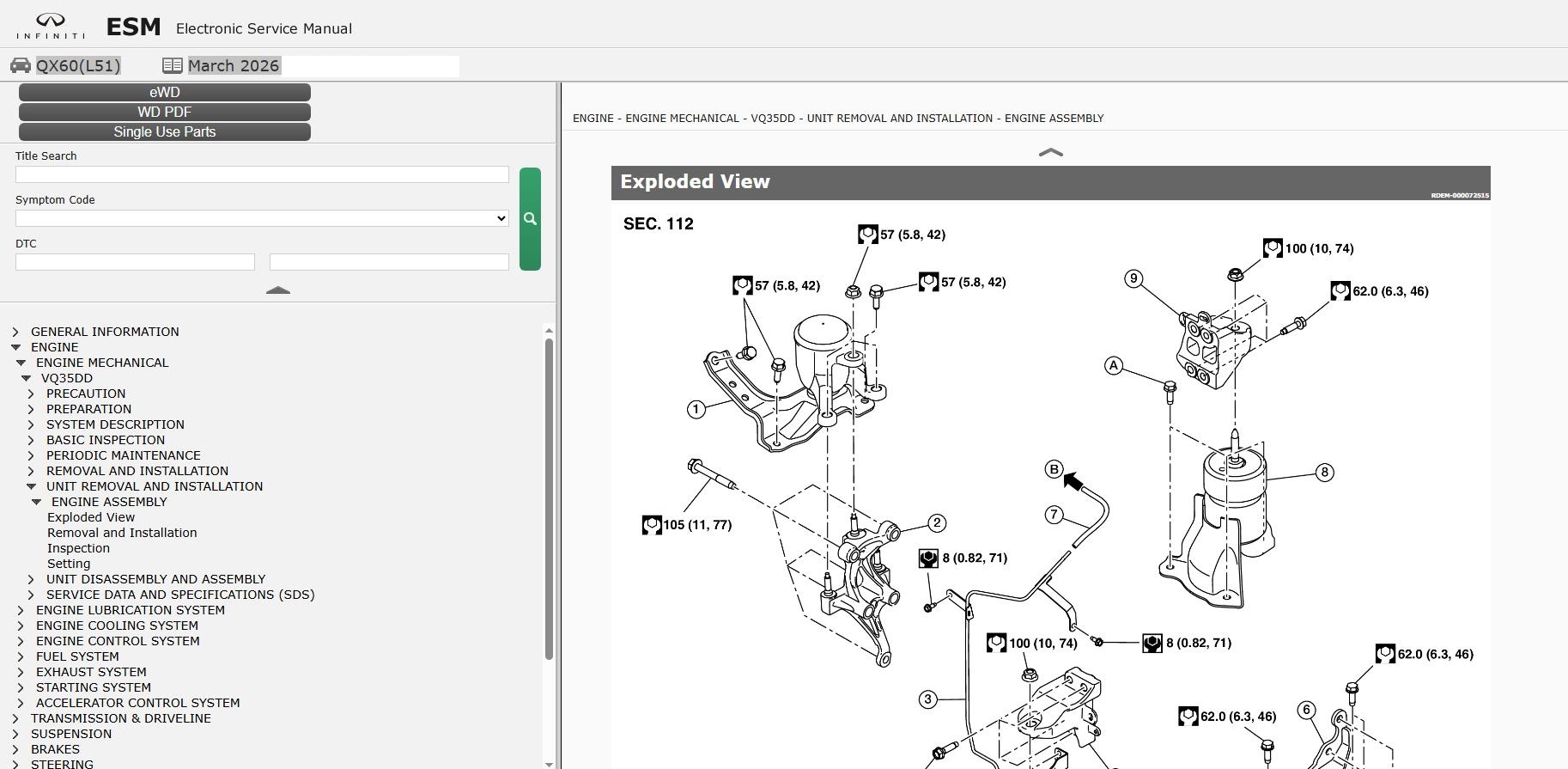
Task: Expand the SYSTEM DESCRIPTION node
Action: pyautogui.click(x=31, y=424)
